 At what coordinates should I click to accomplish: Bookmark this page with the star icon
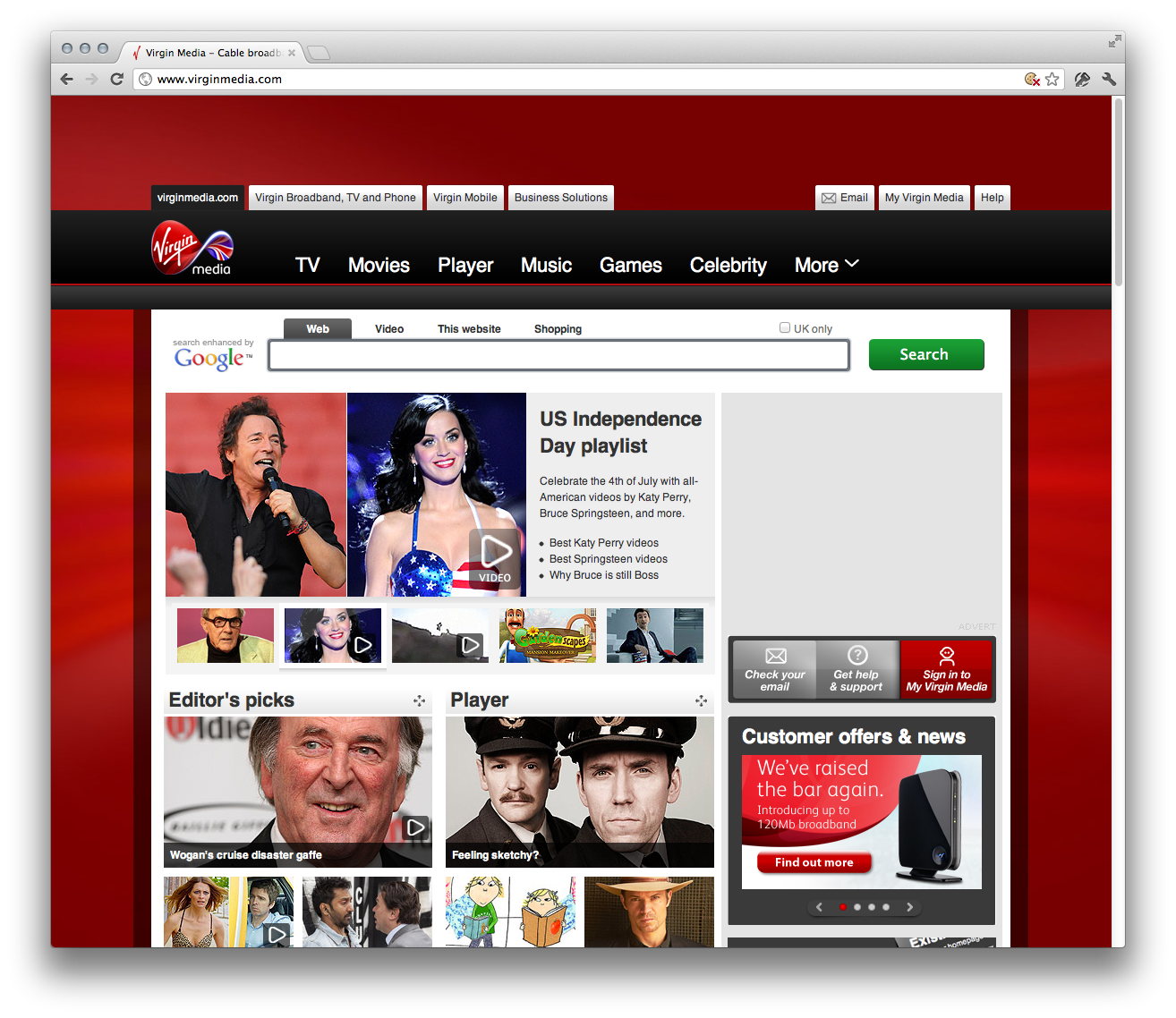click(x=1052, y=79)
